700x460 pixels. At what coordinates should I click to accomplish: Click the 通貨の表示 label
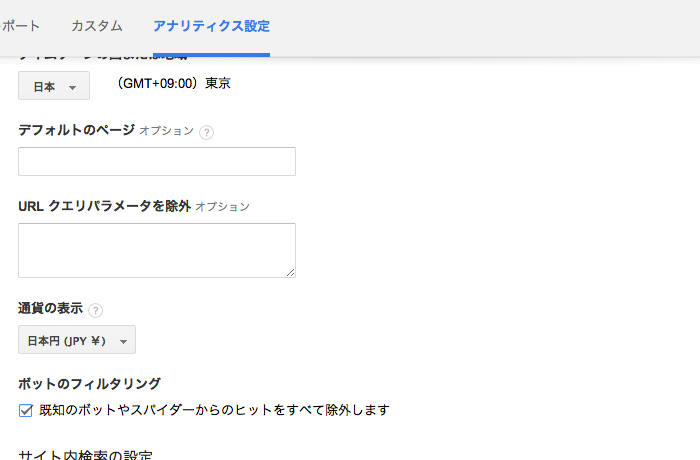click(x=50, y=309)
